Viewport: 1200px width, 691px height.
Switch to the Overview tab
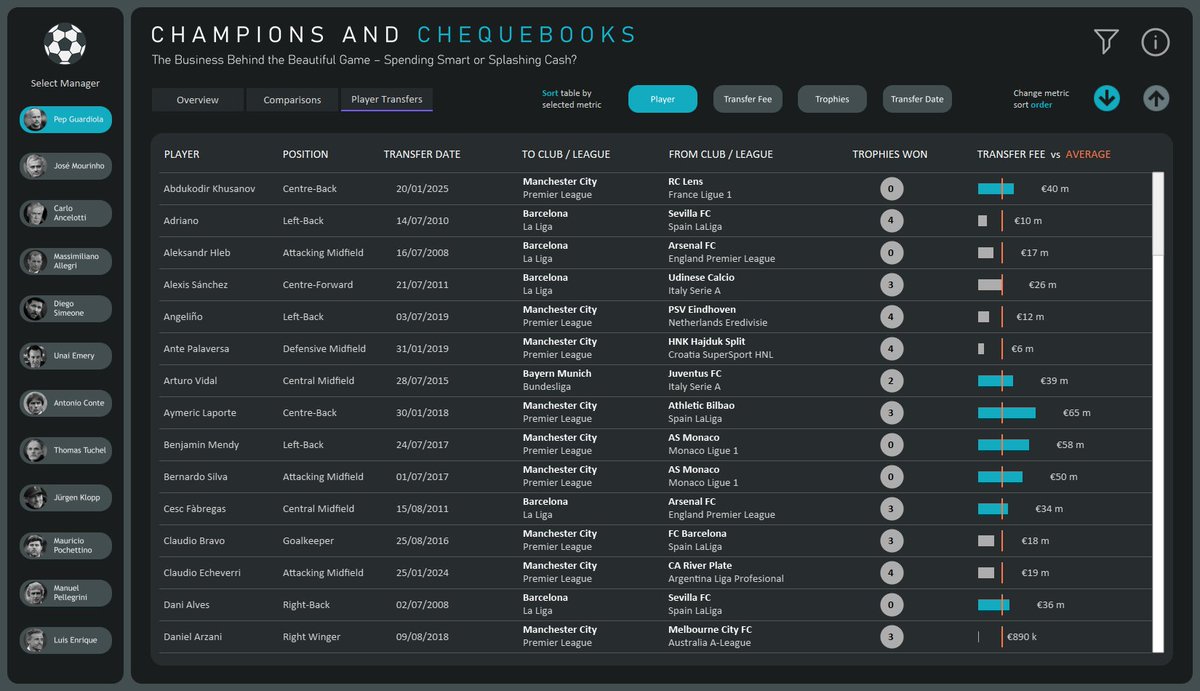(198, 100)
